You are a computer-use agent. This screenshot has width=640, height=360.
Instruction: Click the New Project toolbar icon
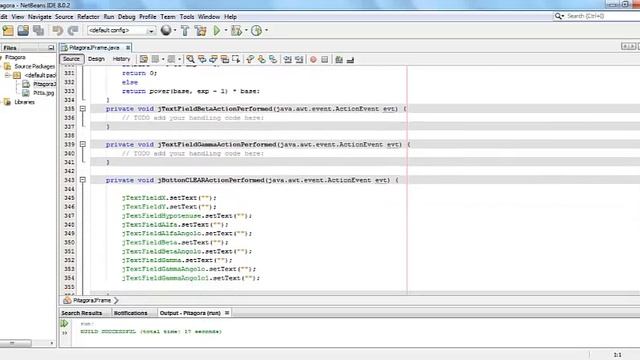8,31
